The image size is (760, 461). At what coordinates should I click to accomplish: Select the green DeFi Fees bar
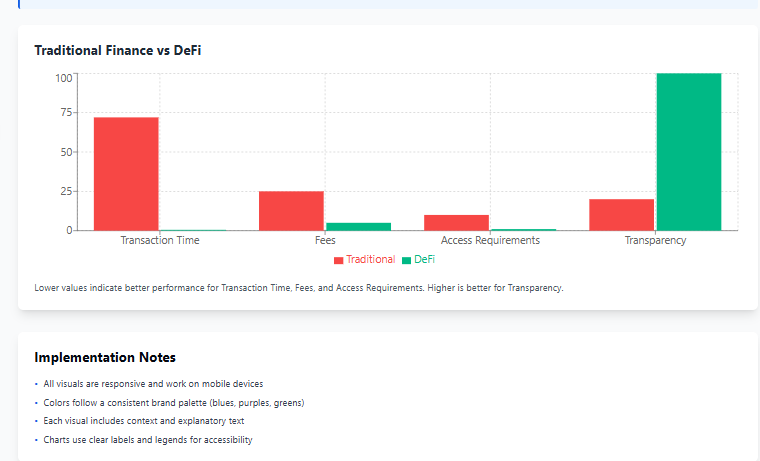(x=358, y=226)
